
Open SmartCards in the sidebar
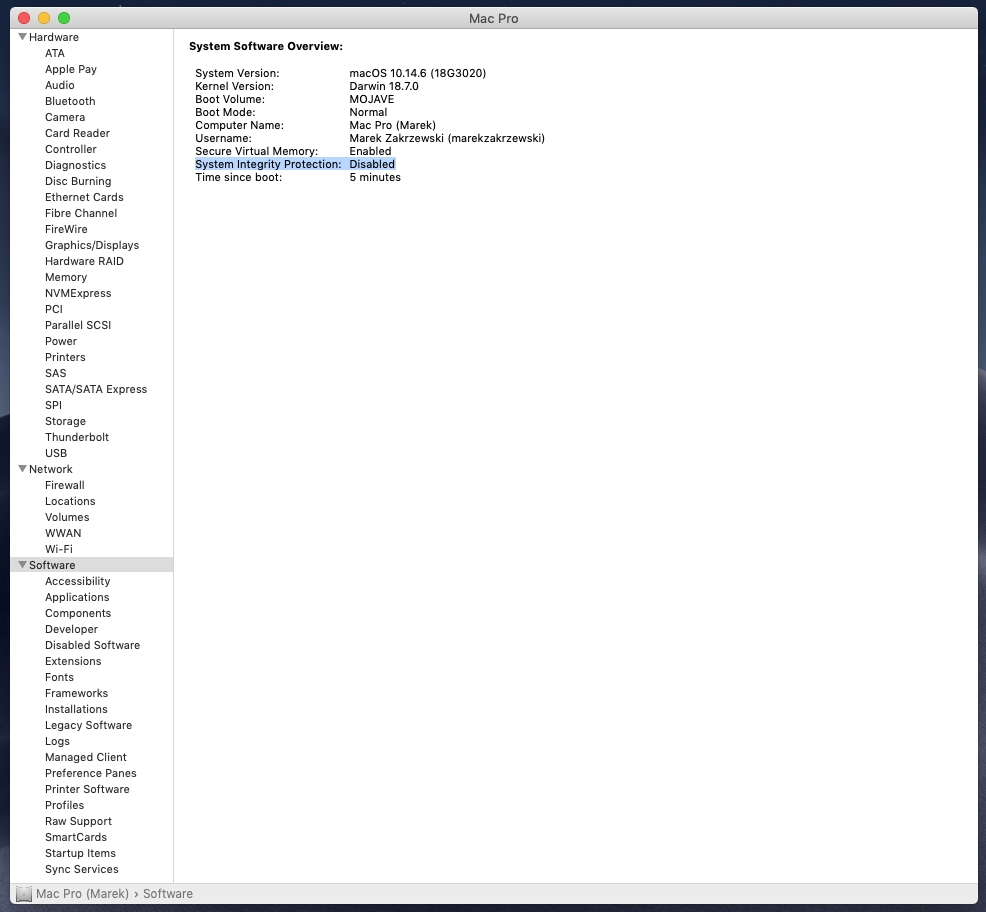click(75, 837)
